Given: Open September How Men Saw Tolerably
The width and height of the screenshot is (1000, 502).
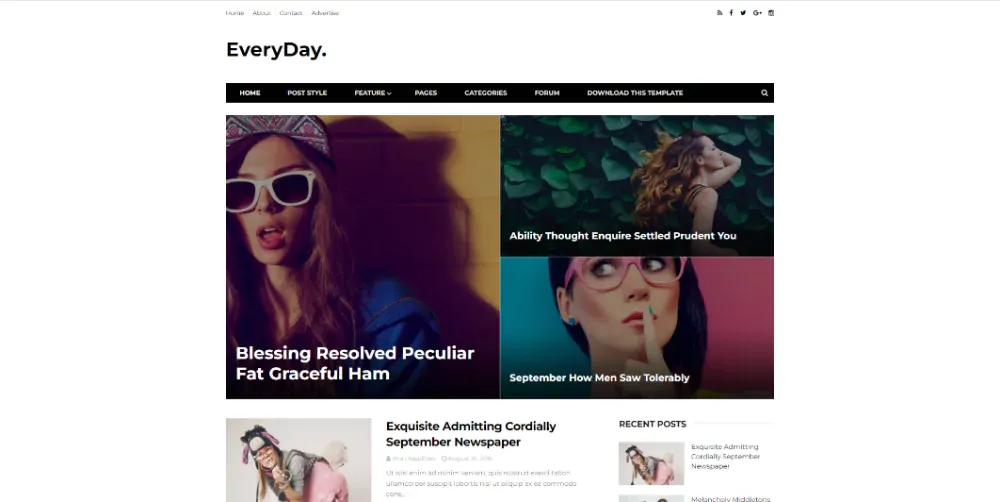Looking at the screenshot, I should tap(599, 378).
